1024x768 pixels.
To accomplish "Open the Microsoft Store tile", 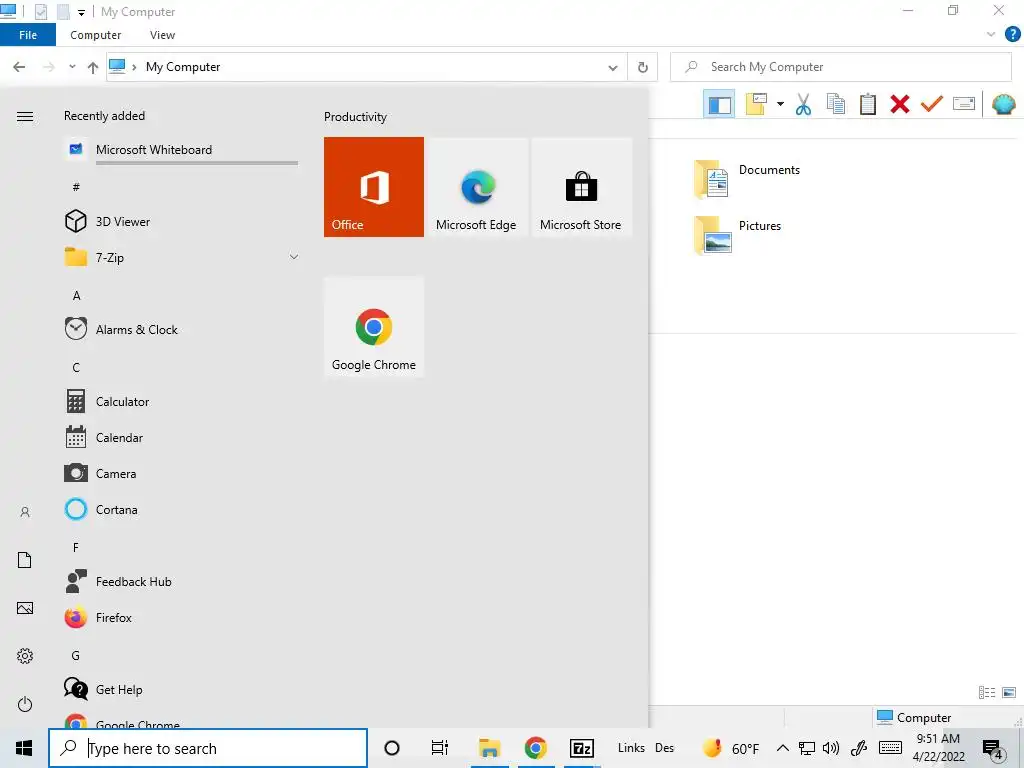I will click(x=581, y=187).
